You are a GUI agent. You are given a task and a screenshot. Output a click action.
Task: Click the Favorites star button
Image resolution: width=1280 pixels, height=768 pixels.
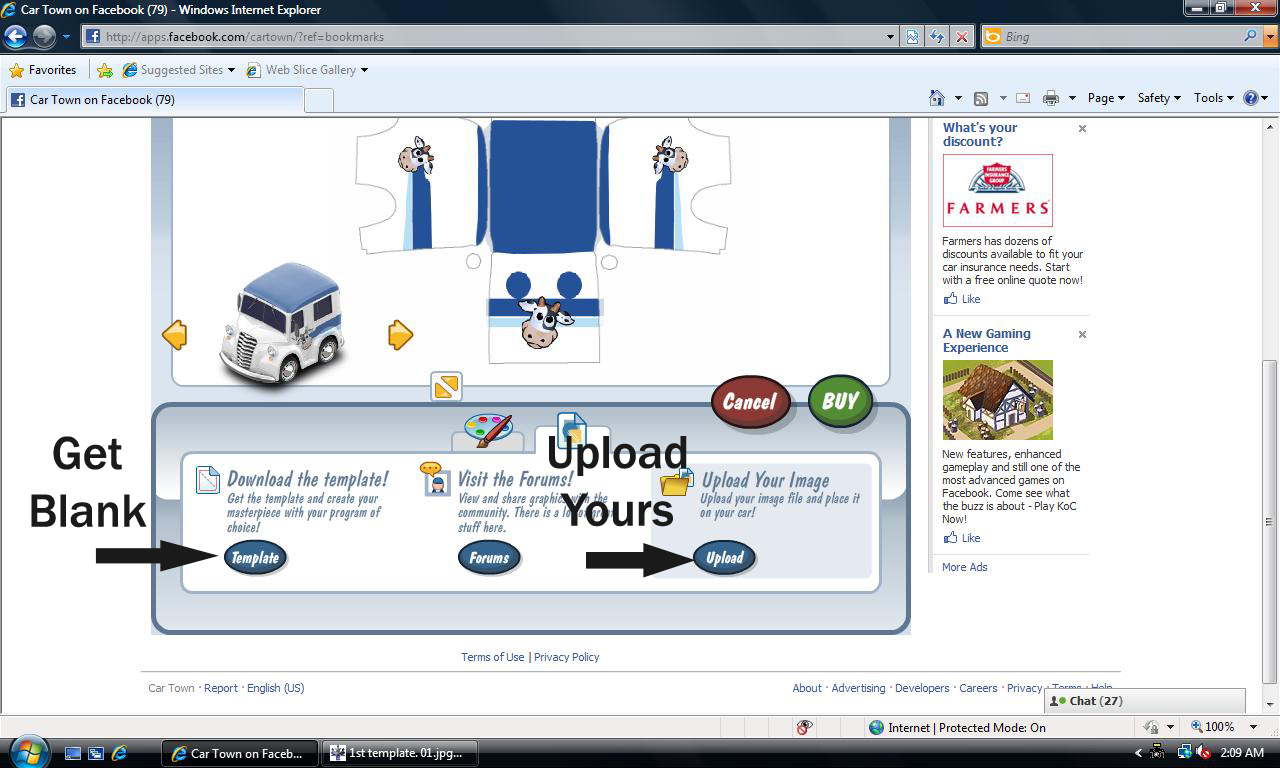[42, 70]
